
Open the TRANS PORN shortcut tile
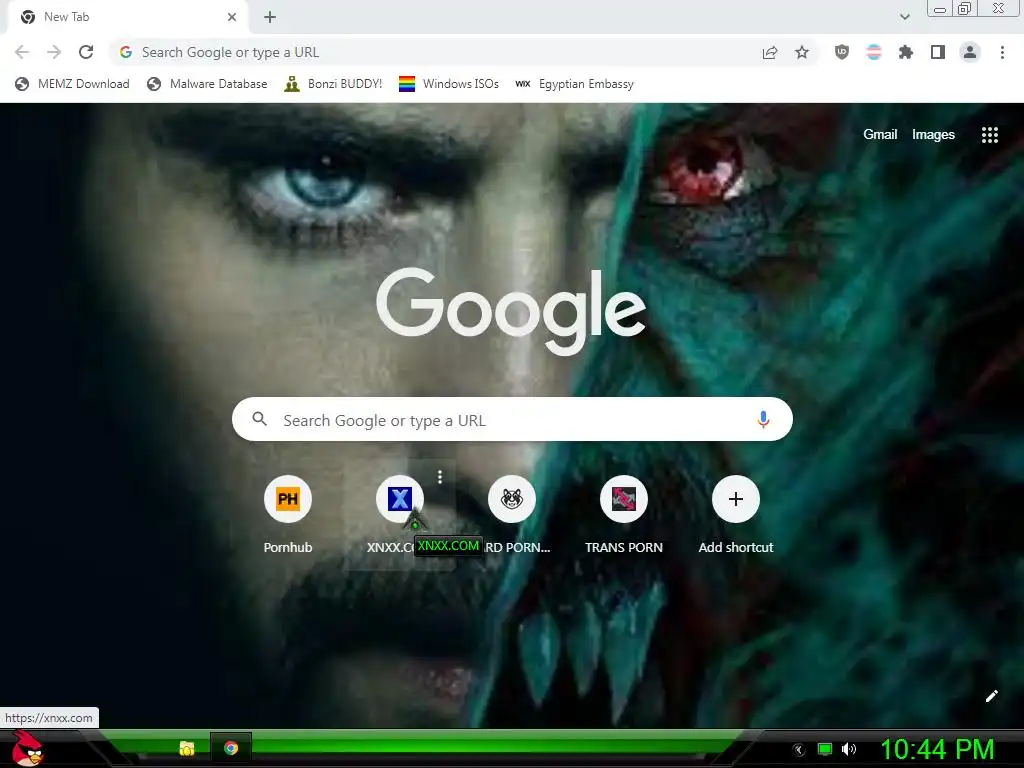tap(624, 515)
